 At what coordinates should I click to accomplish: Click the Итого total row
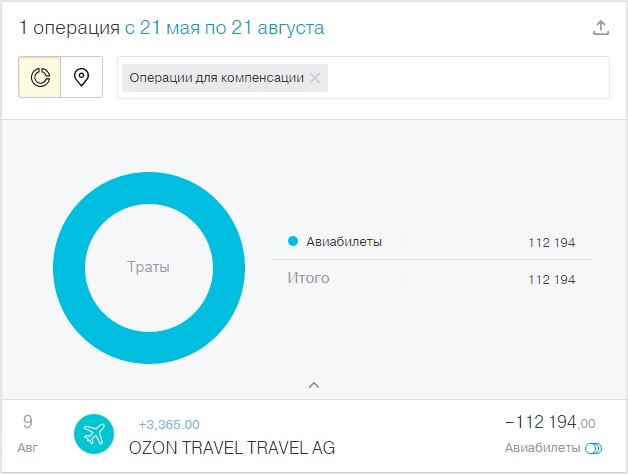pyautogui.click(x=432, y=278)
